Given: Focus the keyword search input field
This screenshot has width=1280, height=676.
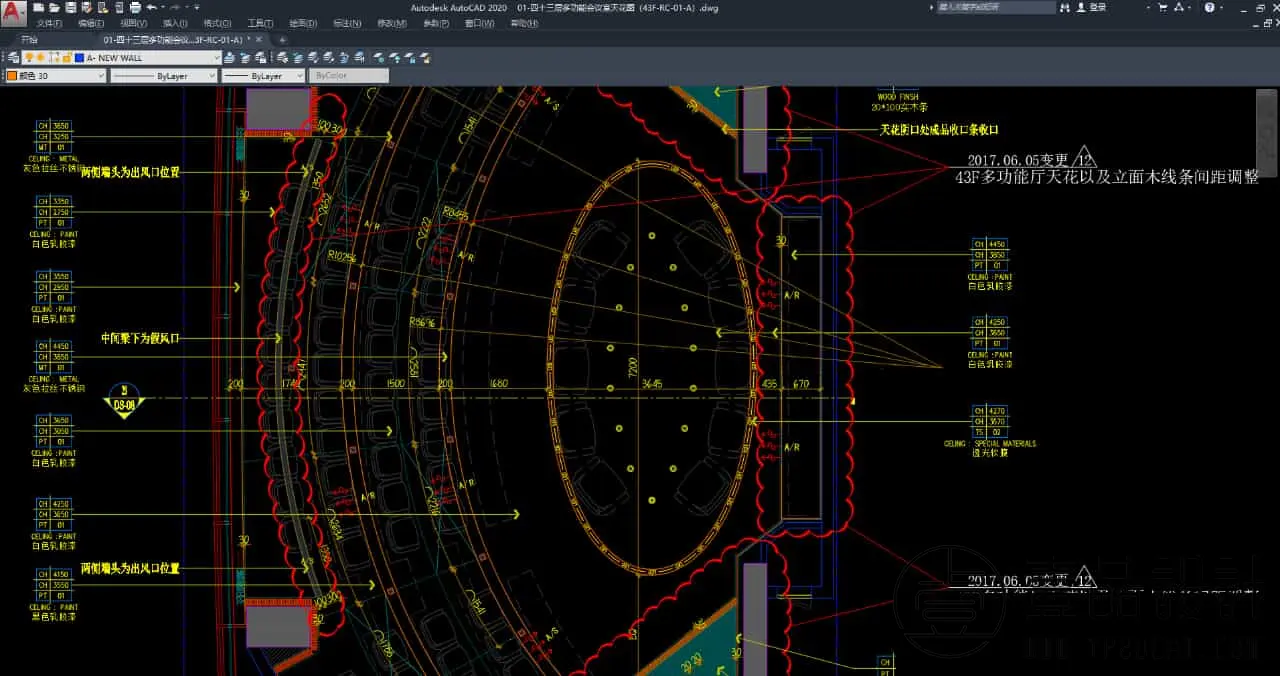Looking at the screenshot, I should click(996, 7).
